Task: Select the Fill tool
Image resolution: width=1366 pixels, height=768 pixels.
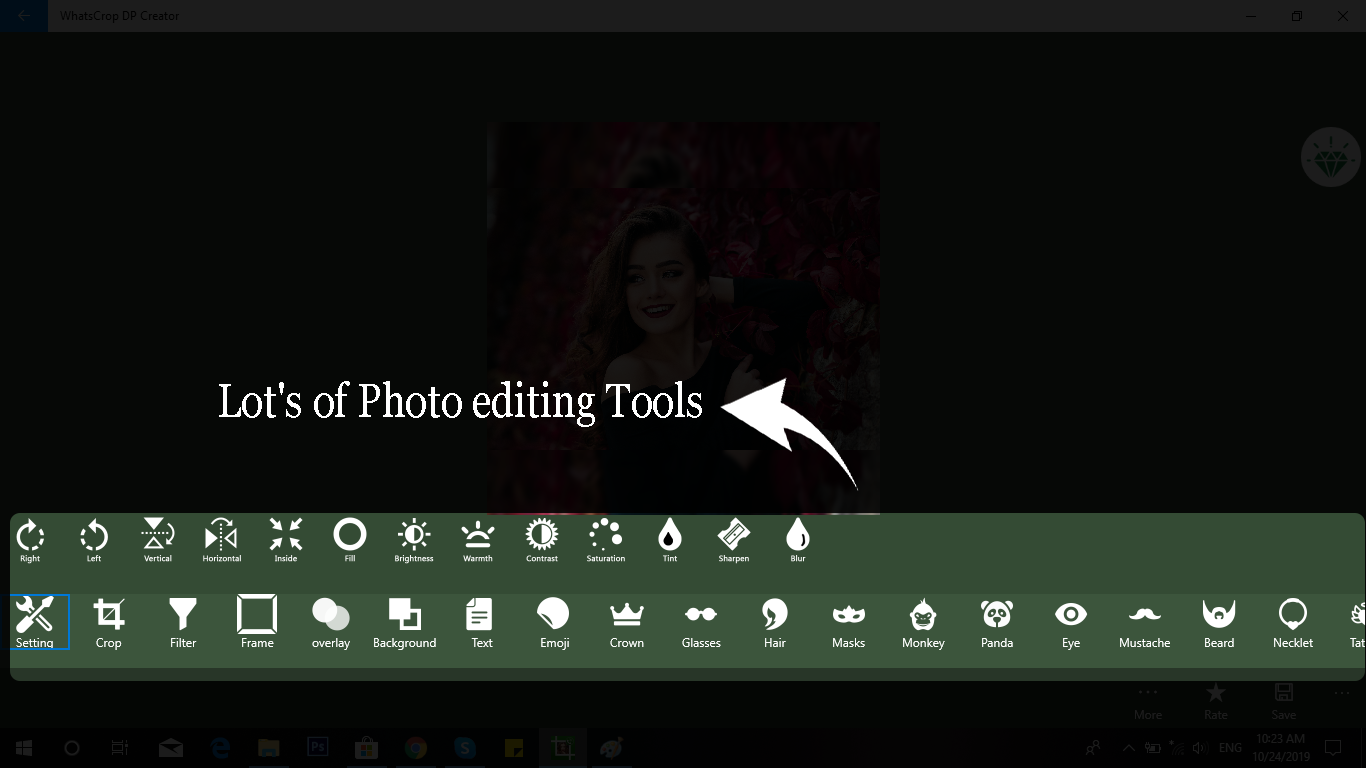Action: 350,540
